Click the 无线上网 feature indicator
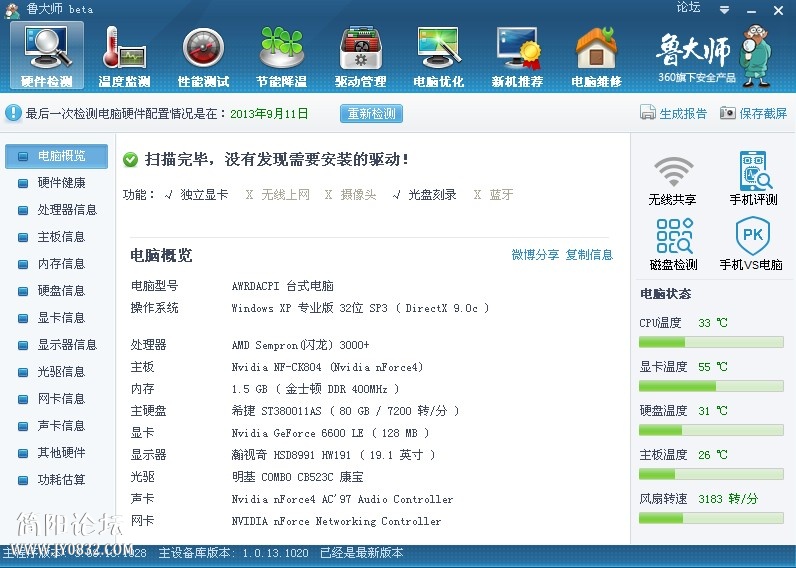Viewport: 796px width, 568px height. [277, 194]
